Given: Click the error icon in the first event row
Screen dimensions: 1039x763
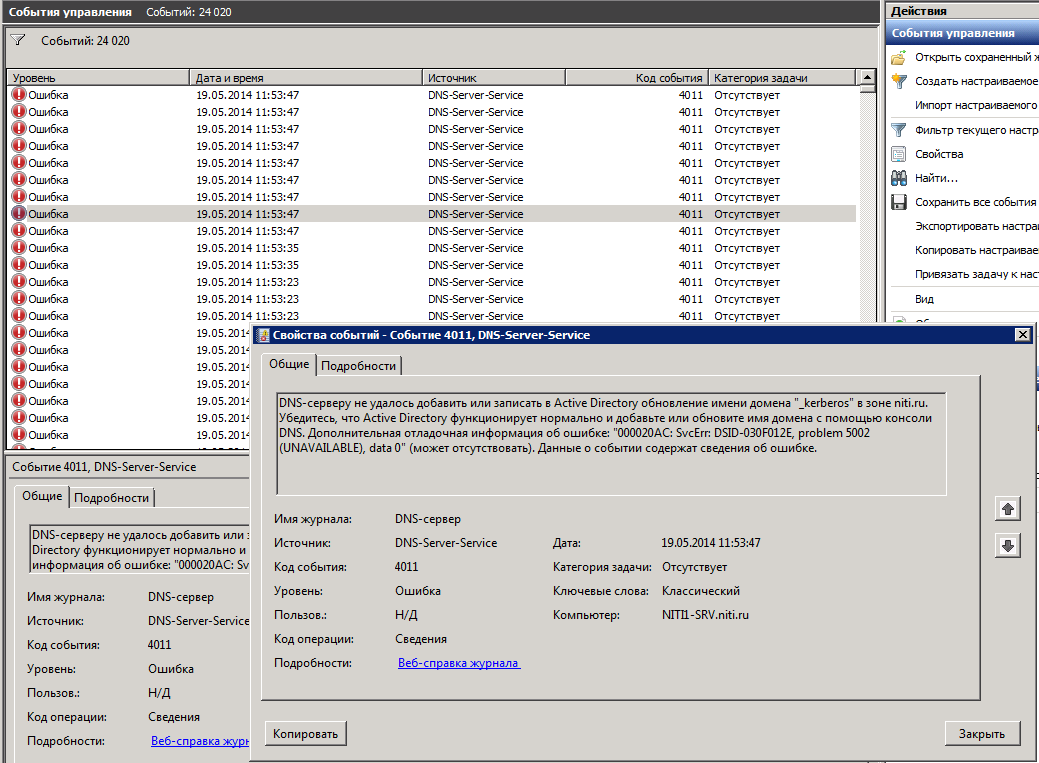Looking at the screenshot, I should 19,95.
